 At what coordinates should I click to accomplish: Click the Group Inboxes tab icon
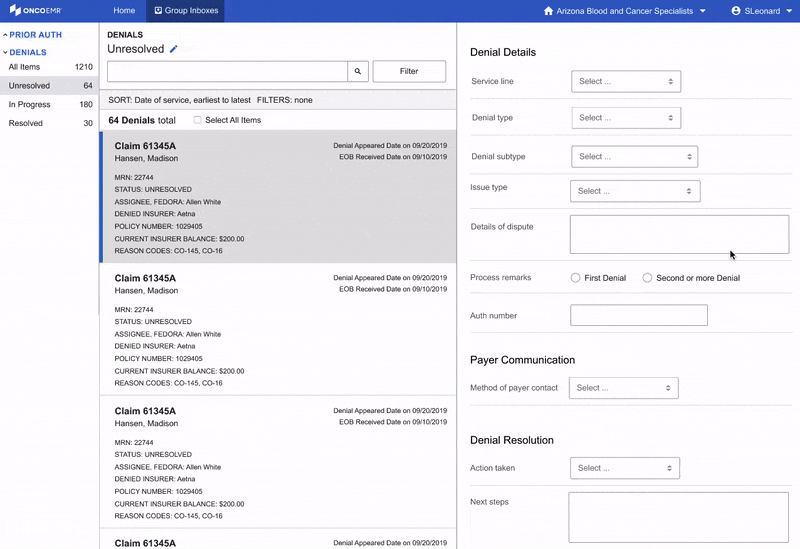[x=158, y=10]
